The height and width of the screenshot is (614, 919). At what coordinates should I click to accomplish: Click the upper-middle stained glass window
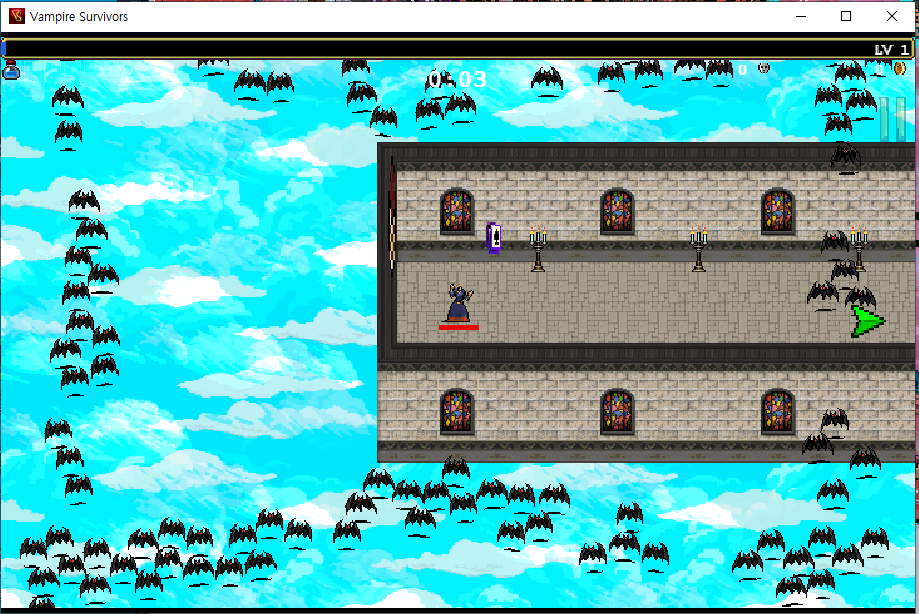[x=617, y=212]
